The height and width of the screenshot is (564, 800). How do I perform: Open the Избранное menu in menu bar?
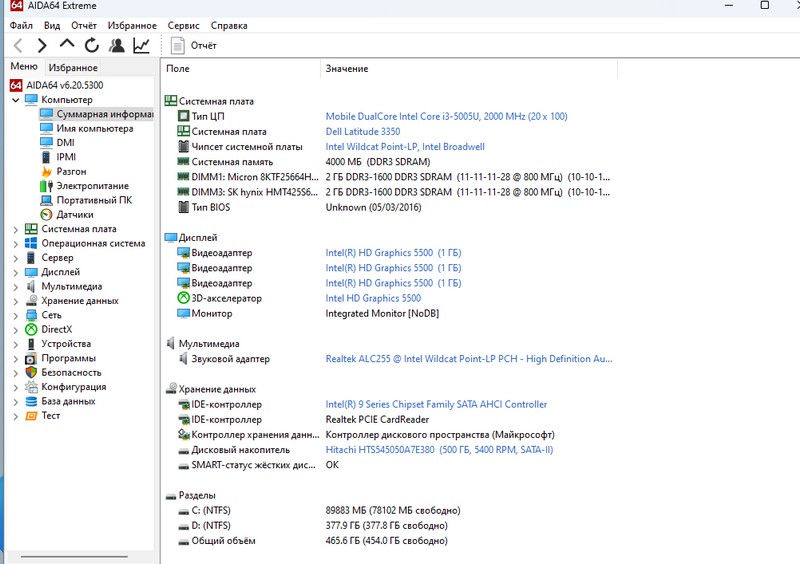(133, 25)
